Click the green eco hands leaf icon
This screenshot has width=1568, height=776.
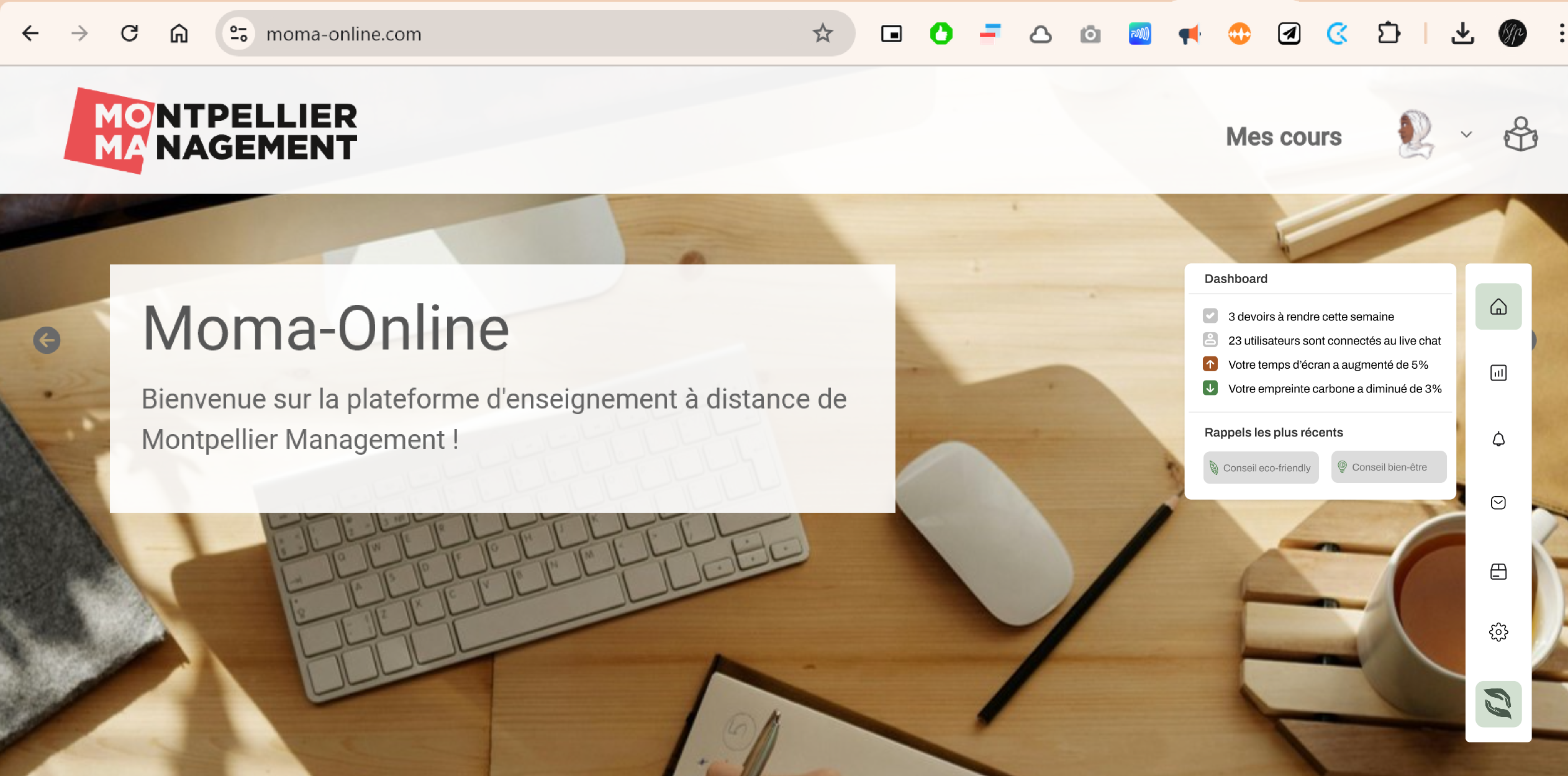point(1498,704)
